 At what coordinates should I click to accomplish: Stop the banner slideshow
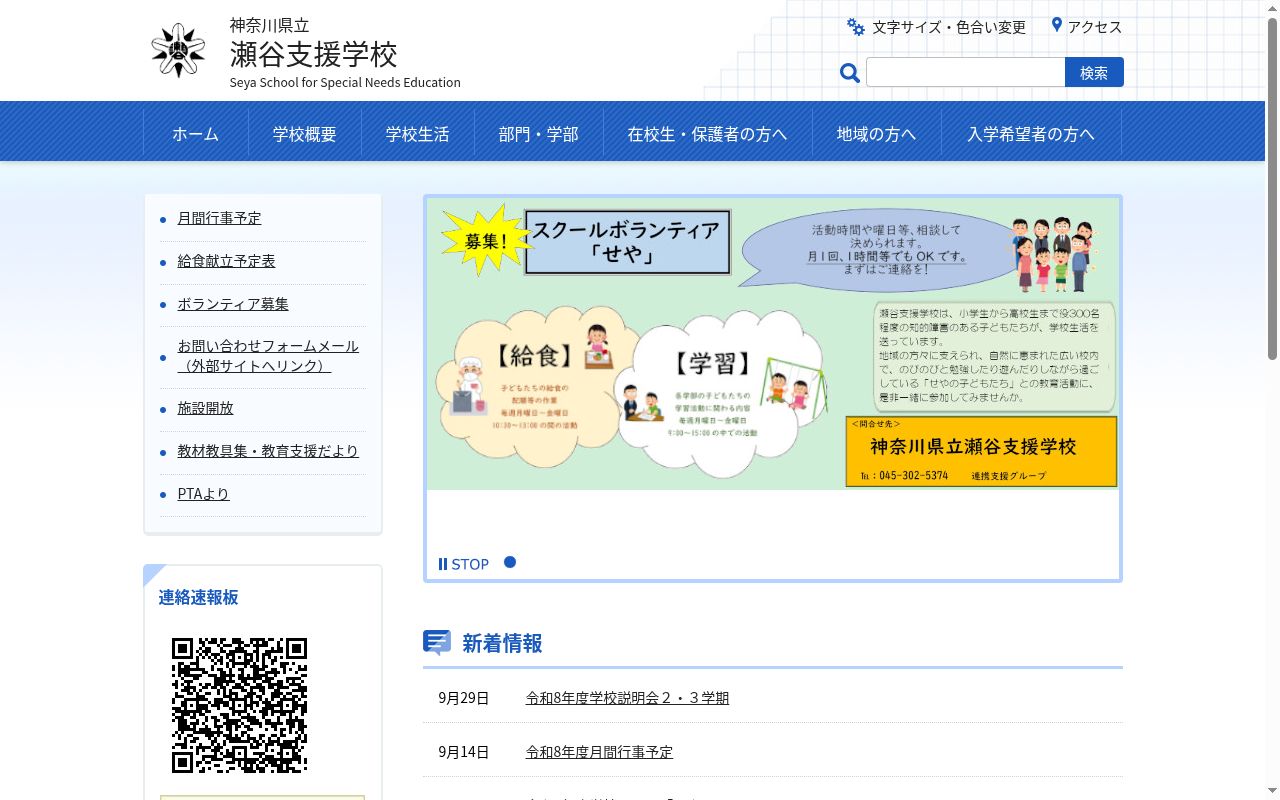pyautogui.click(x=463, y=564)
